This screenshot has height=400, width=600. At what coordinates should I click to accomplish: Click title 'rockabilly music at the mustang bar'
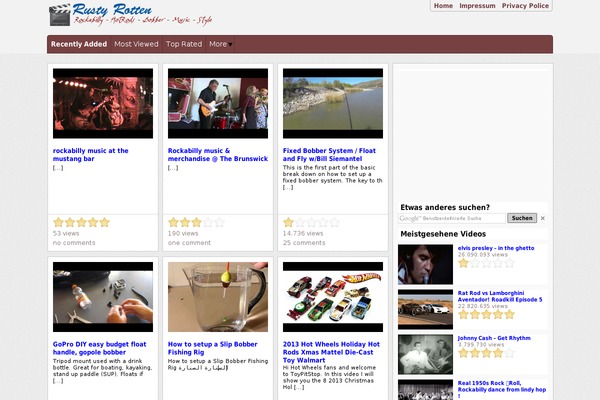click(91, 155)
